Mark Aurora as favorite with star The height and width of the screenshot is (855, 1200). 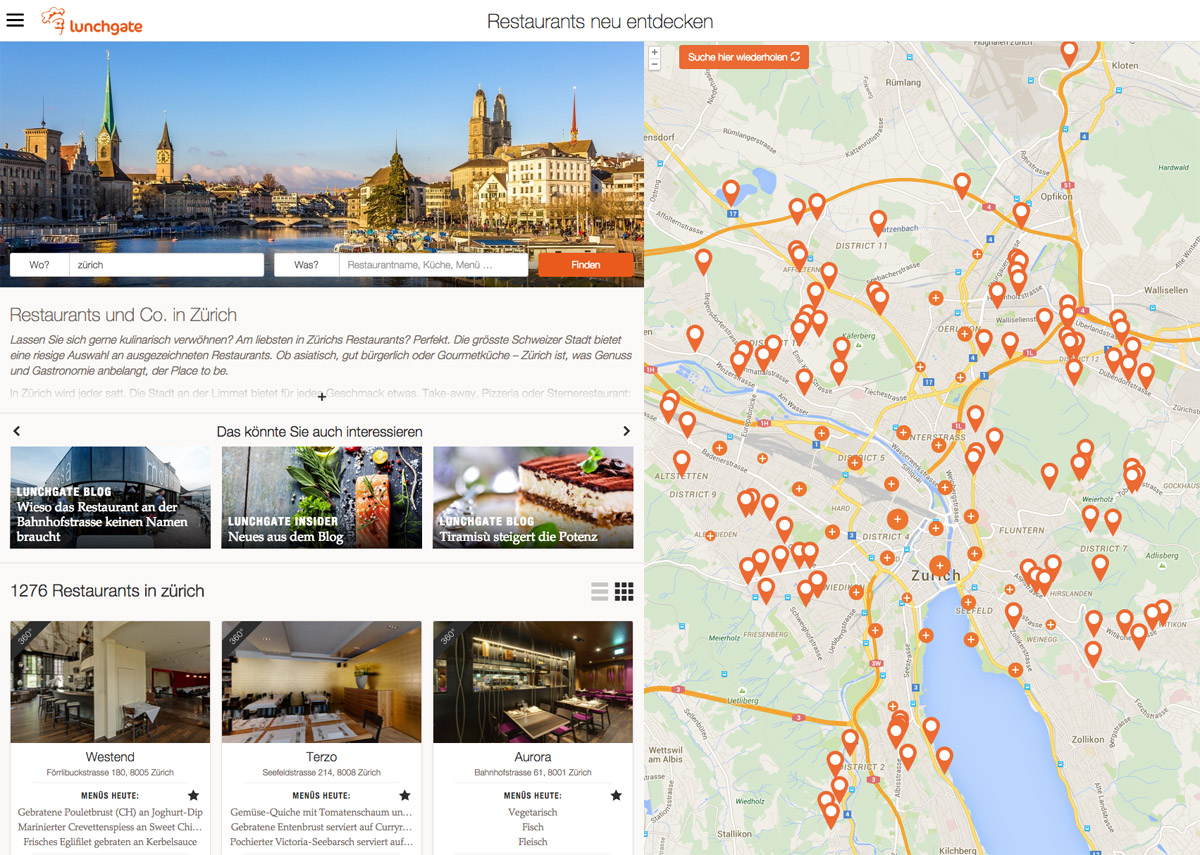pyautogui.click(x=616, y=796)
